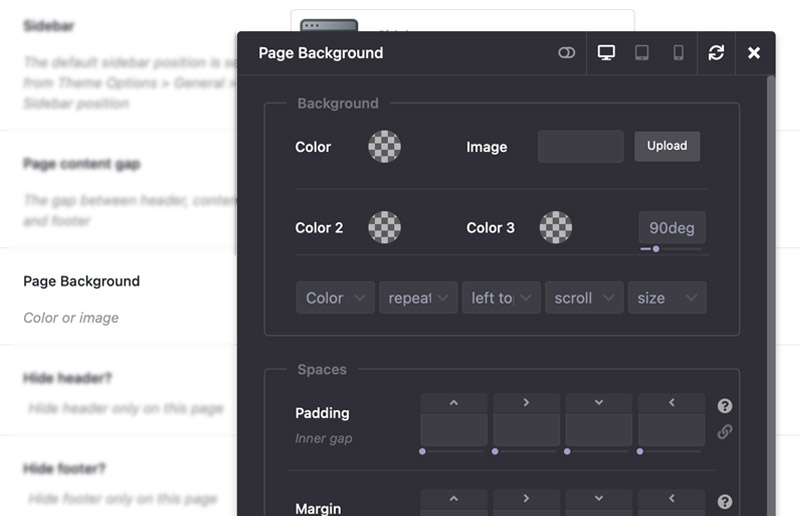Click the reset refresh arrows icon
The image size is (800, 516).
[x=716, y=53]
